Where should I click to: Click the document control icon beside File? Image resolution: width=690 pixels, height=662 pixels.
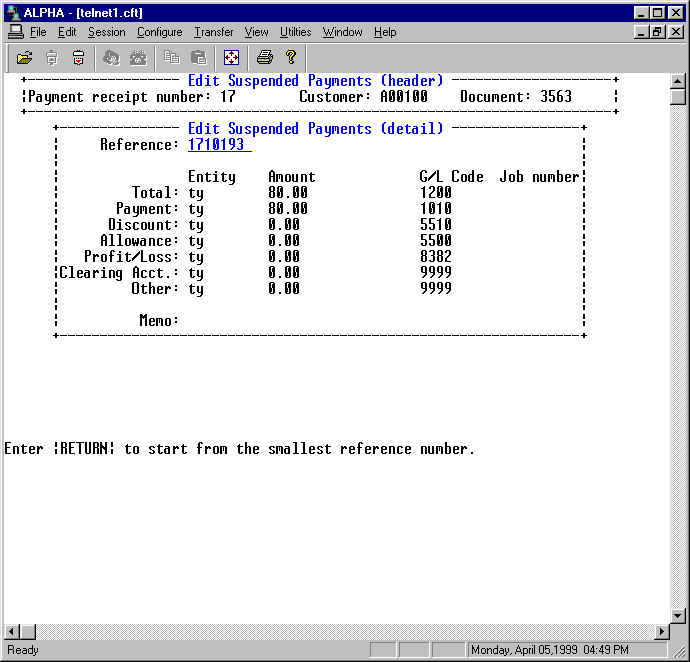(x=16, y=32)
